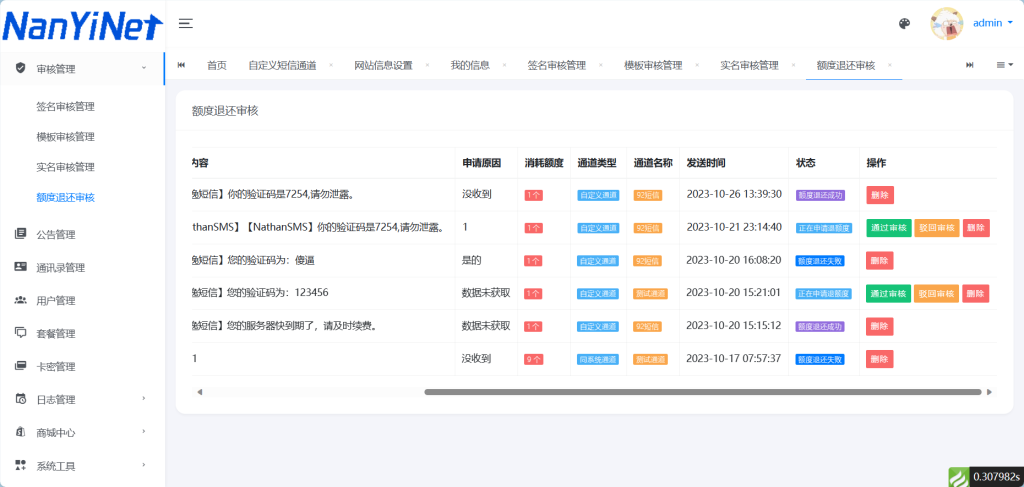
Task: Click the 套餐管理 sidebar icon
Action: pos(20,333)
